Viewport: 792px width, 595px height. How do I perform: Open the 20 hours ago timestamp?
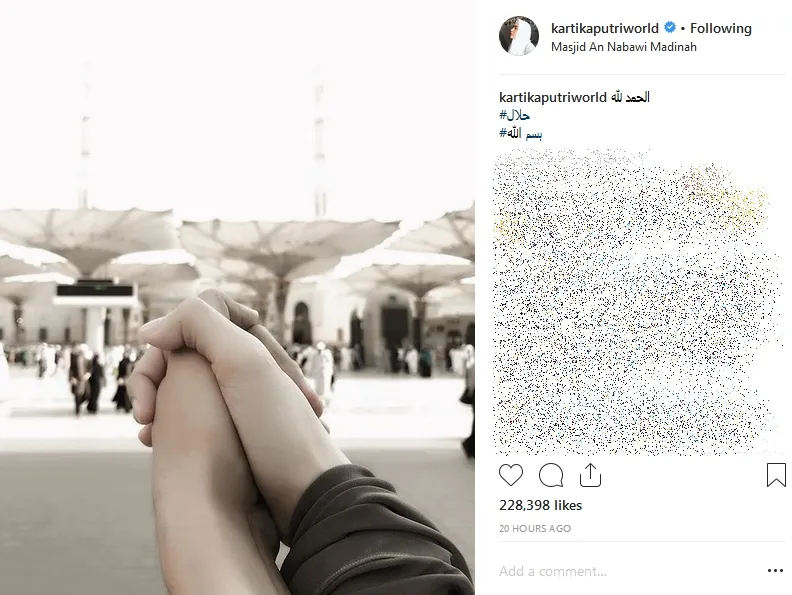coord(535,528)
